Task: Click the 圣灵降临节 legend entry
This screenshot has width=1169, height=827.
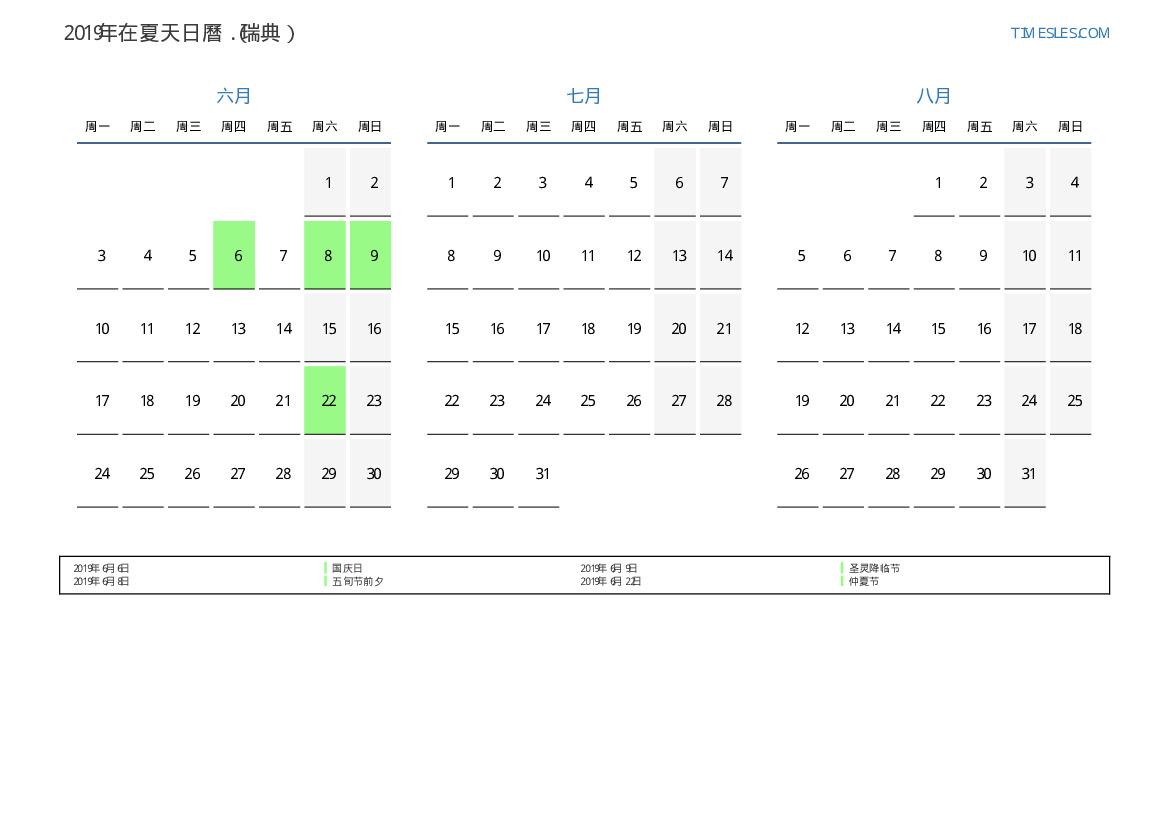Action: tap(874, 568)
